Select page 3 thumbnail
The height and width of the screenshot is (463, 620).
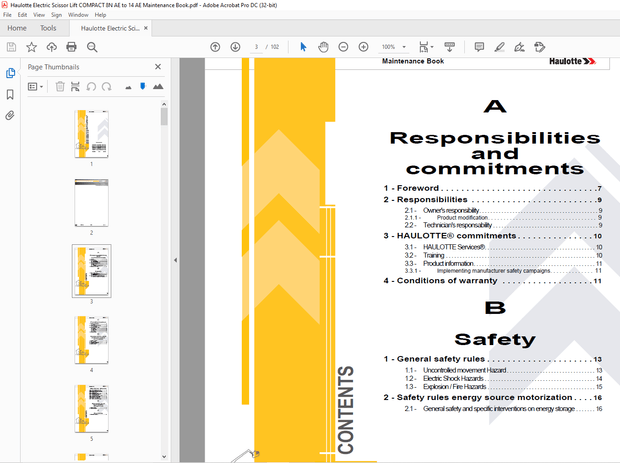point(91,271)
